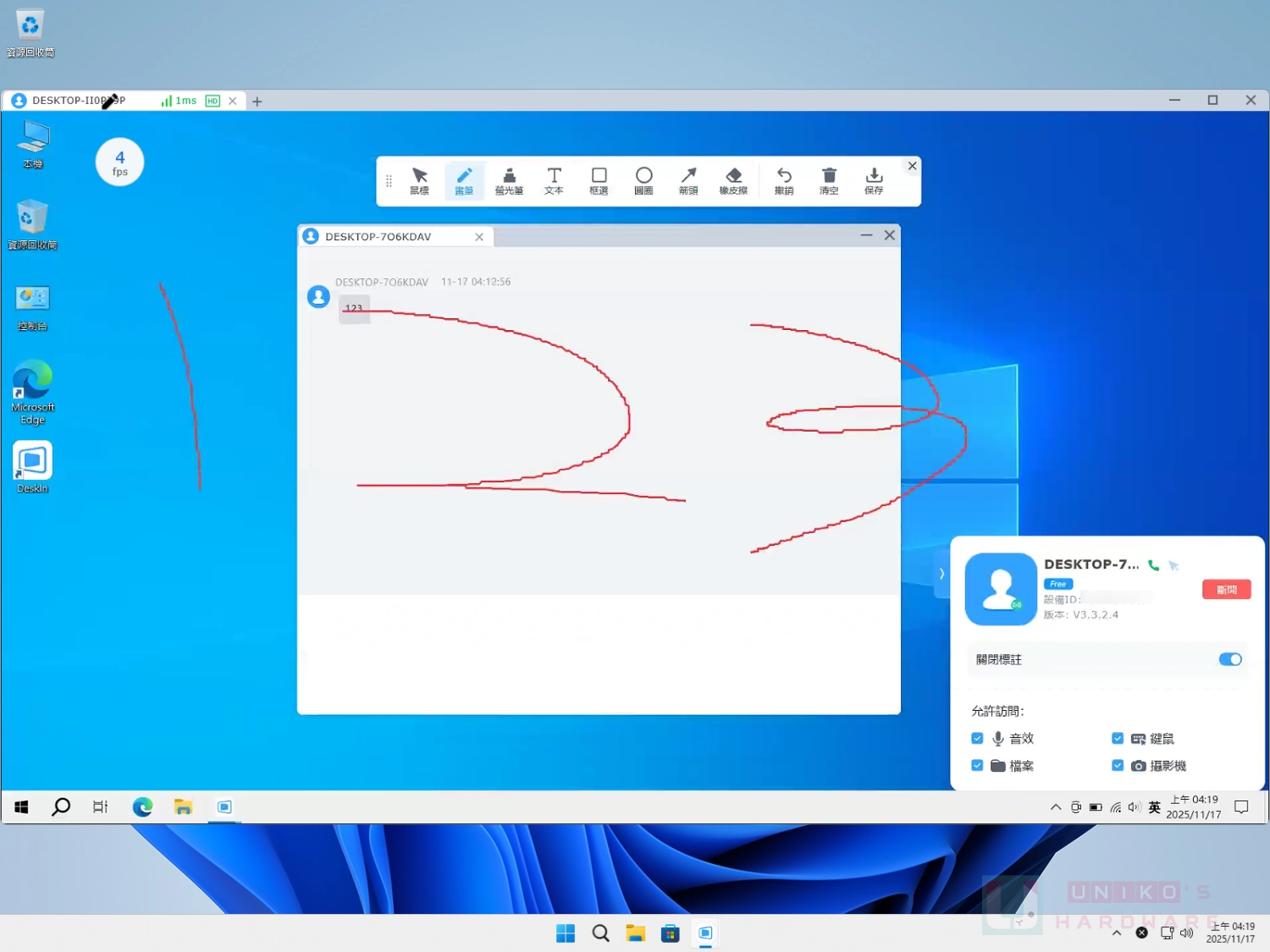Add a new remote session tab
The width and height of the screenshot is (1270, 952).
point(257,102)
